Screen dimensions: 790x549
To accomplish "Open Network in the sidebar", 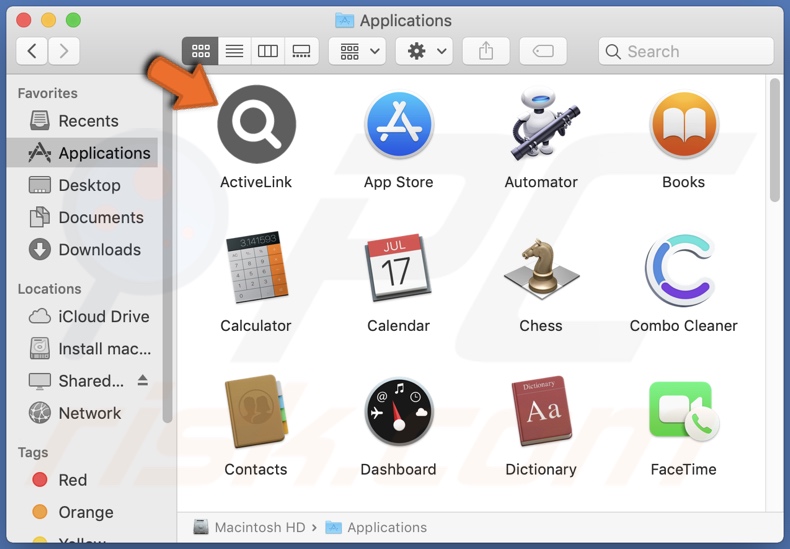I will pos(83,413).
